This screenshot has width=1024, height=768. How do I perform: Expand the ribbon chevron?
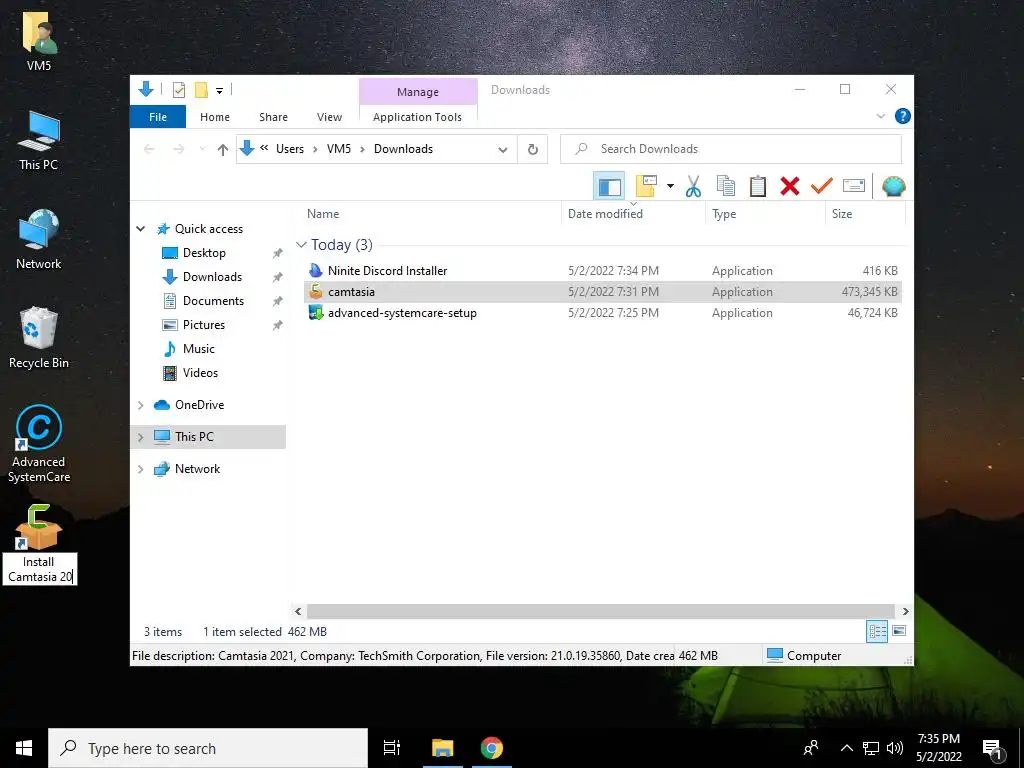coord(880,116)
